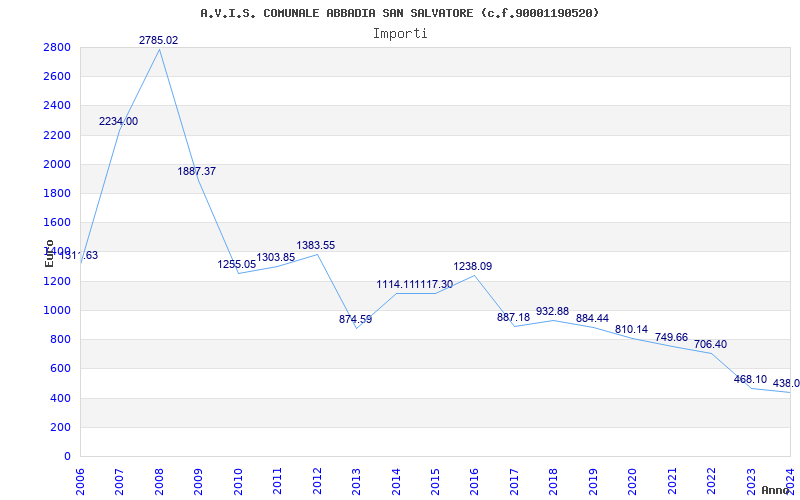The width and height of the screenshot is (800, 500).
Task: Click the 1000 y-axis tick label
Action: 57,310
